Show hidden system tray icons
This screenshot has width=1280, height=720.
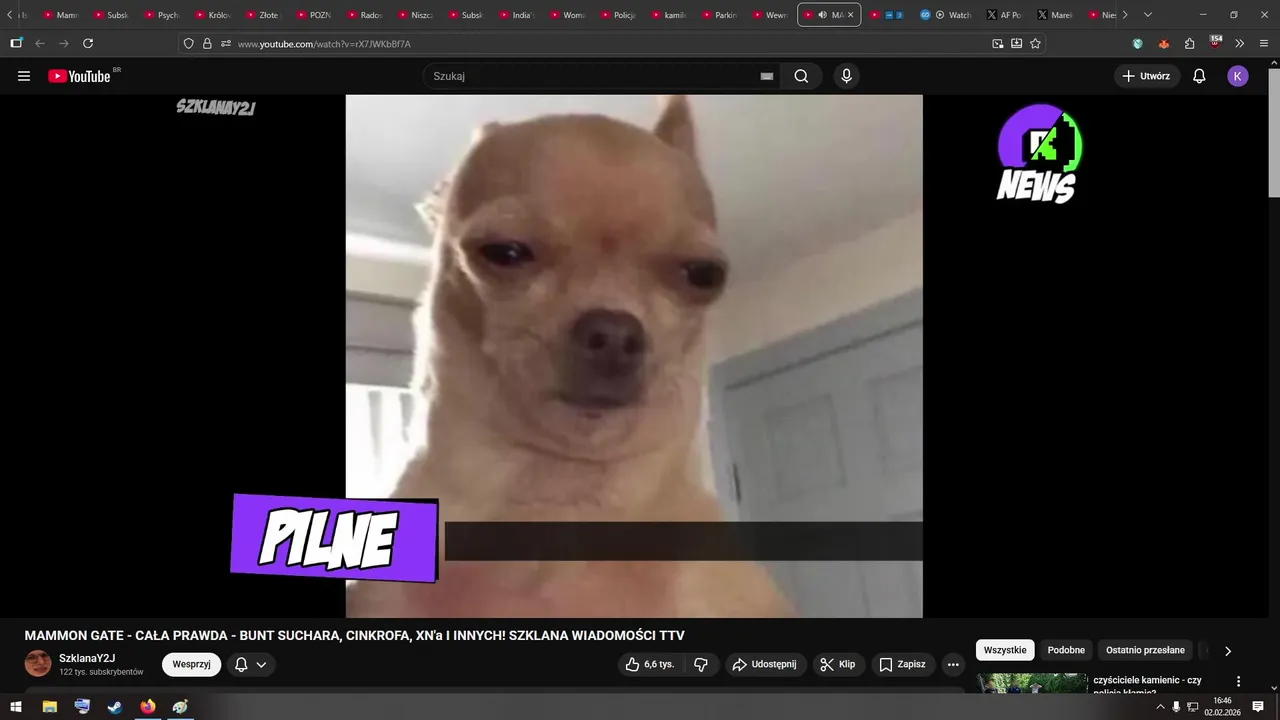click(1160, 707)
